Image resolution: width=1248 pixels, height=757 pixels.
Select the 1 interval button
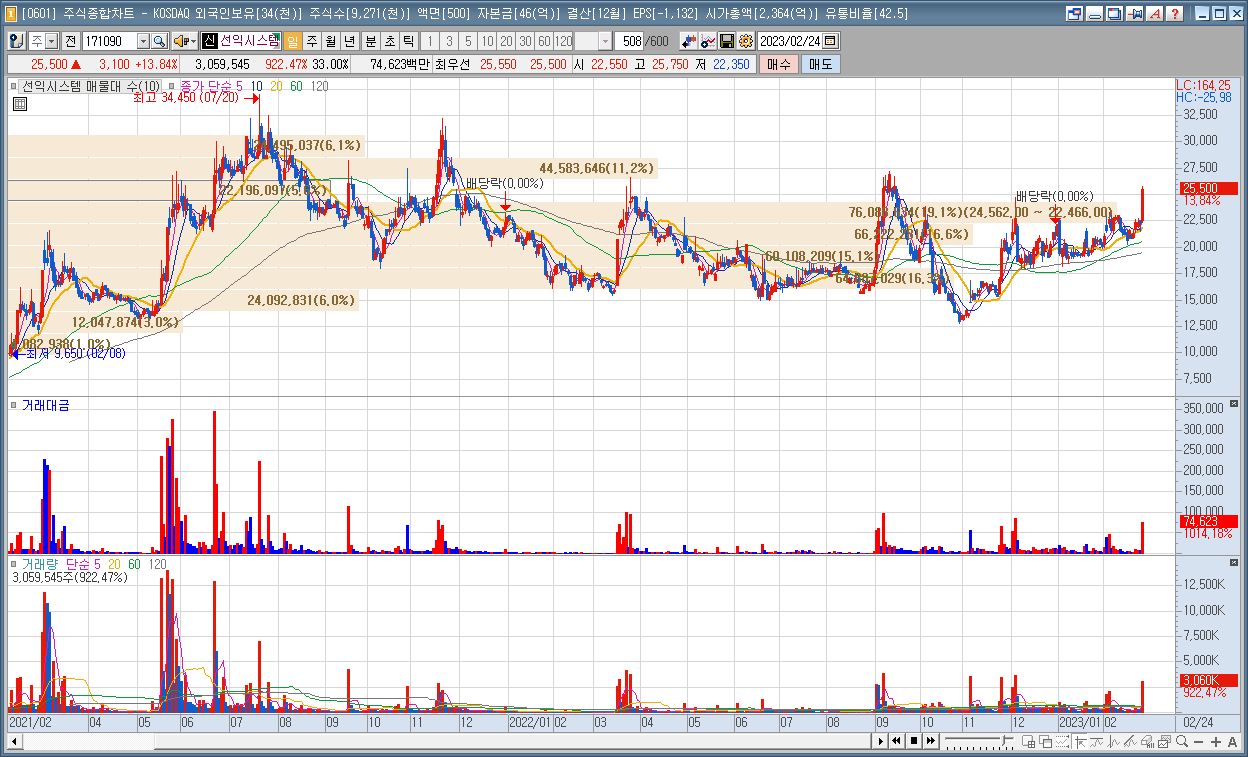[430, 41]
